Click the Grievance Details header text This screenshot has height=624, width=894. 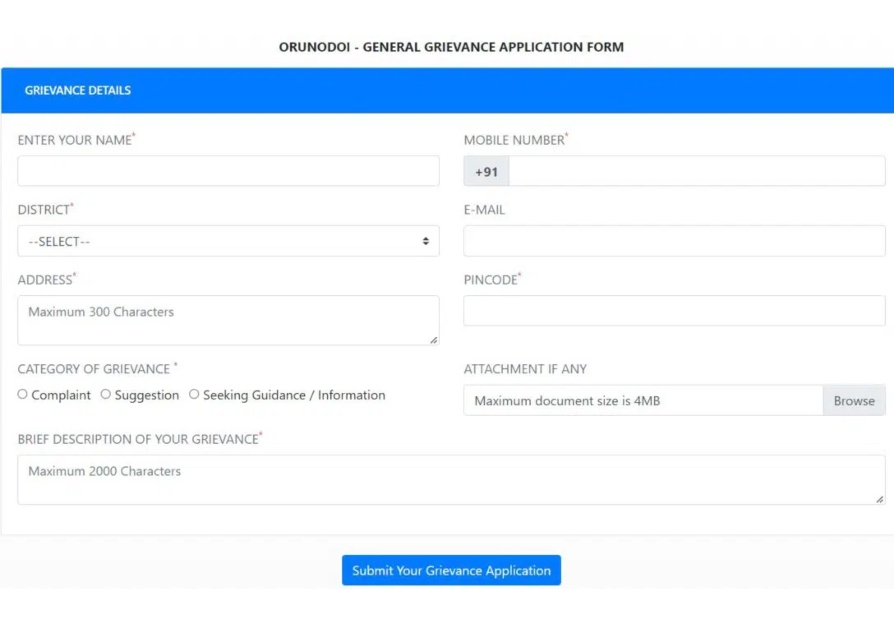coord(78,90)
